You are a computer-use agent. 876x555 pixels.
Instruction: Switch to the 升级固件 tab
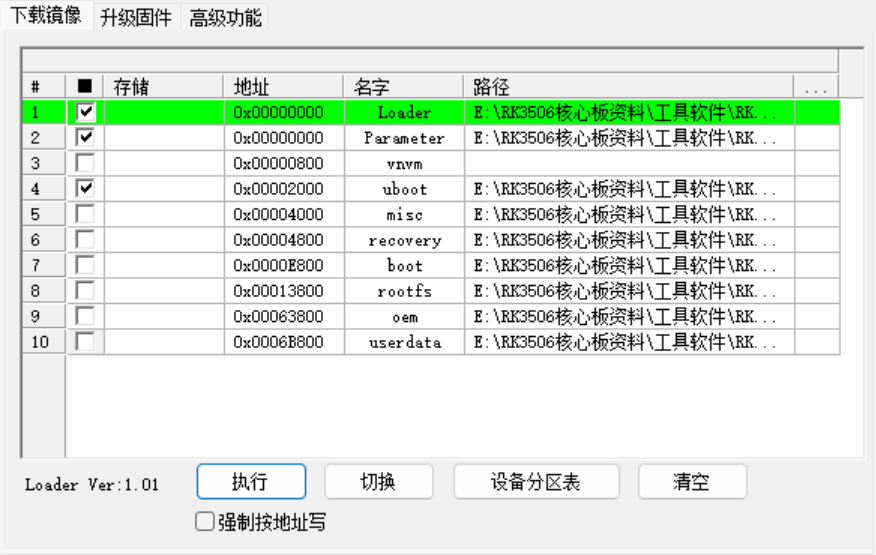(x=135, y=17)
